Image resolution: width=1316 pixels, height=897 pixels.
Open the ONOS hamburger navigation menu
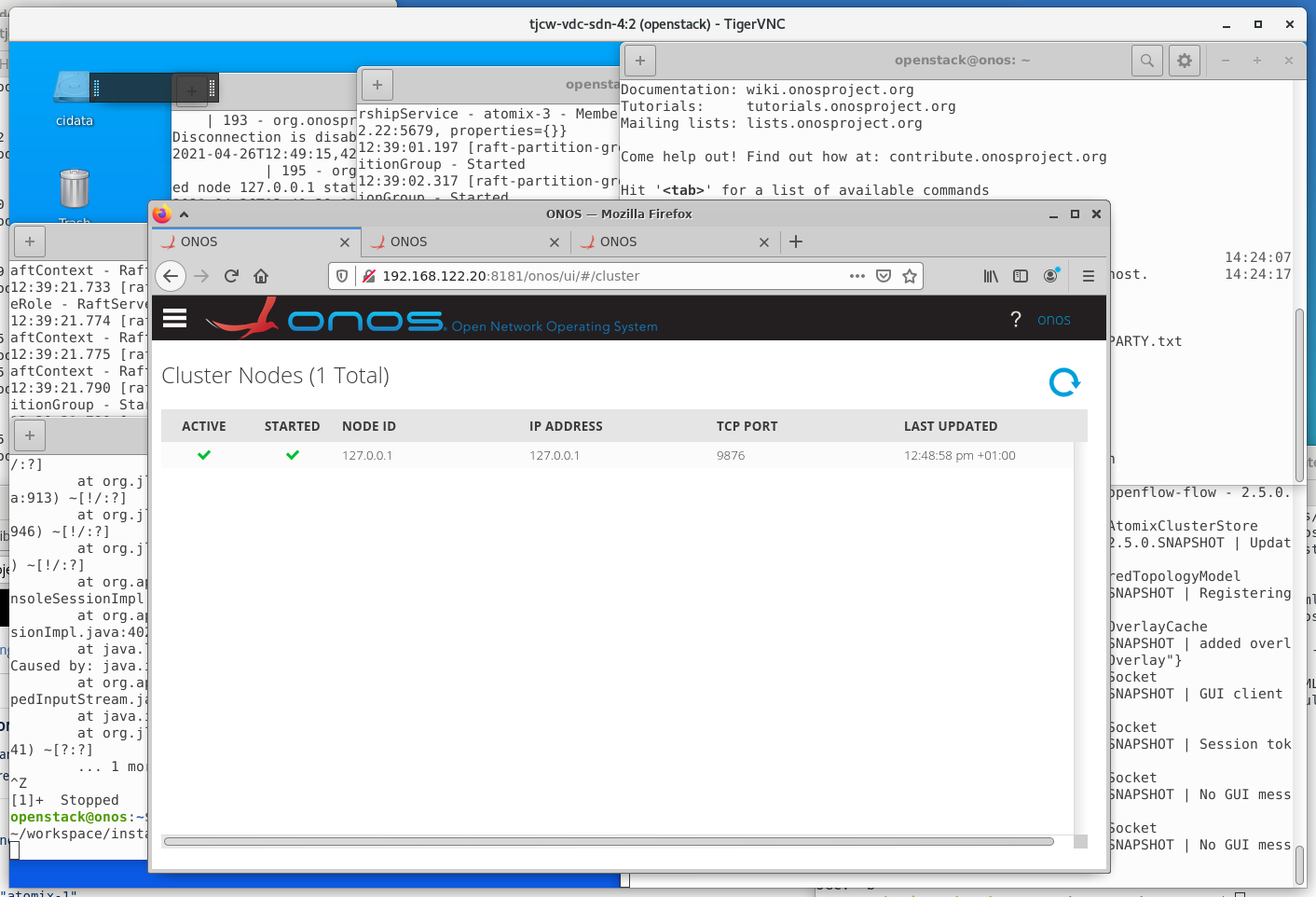pyautogui.click(x=174, y=319)
